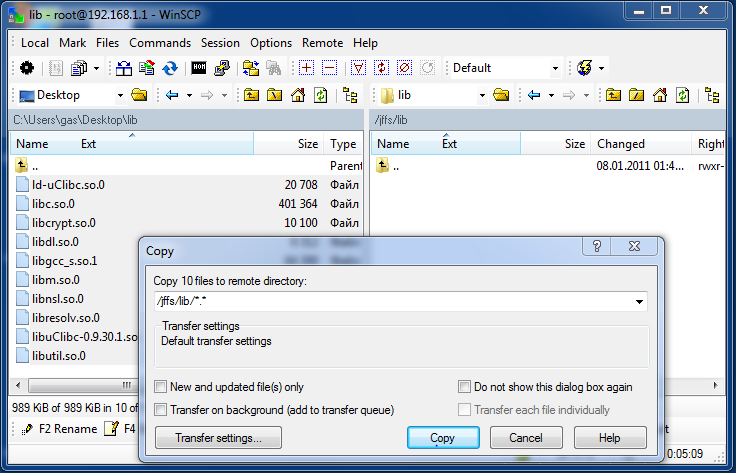Sort local panel by Size column

pyautogui.click(x=289, y=144)
